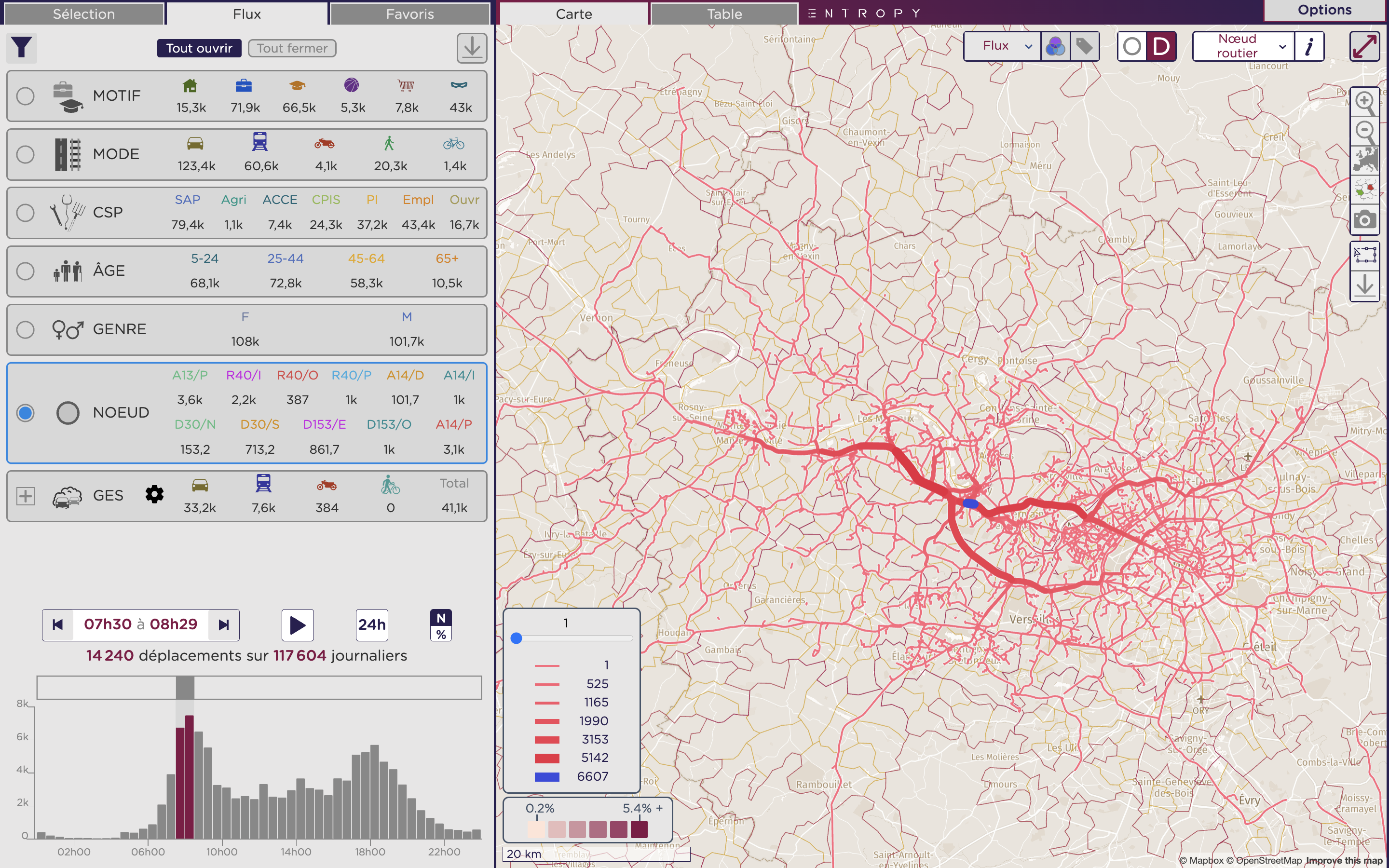Go to next time slot

[224, 624]
